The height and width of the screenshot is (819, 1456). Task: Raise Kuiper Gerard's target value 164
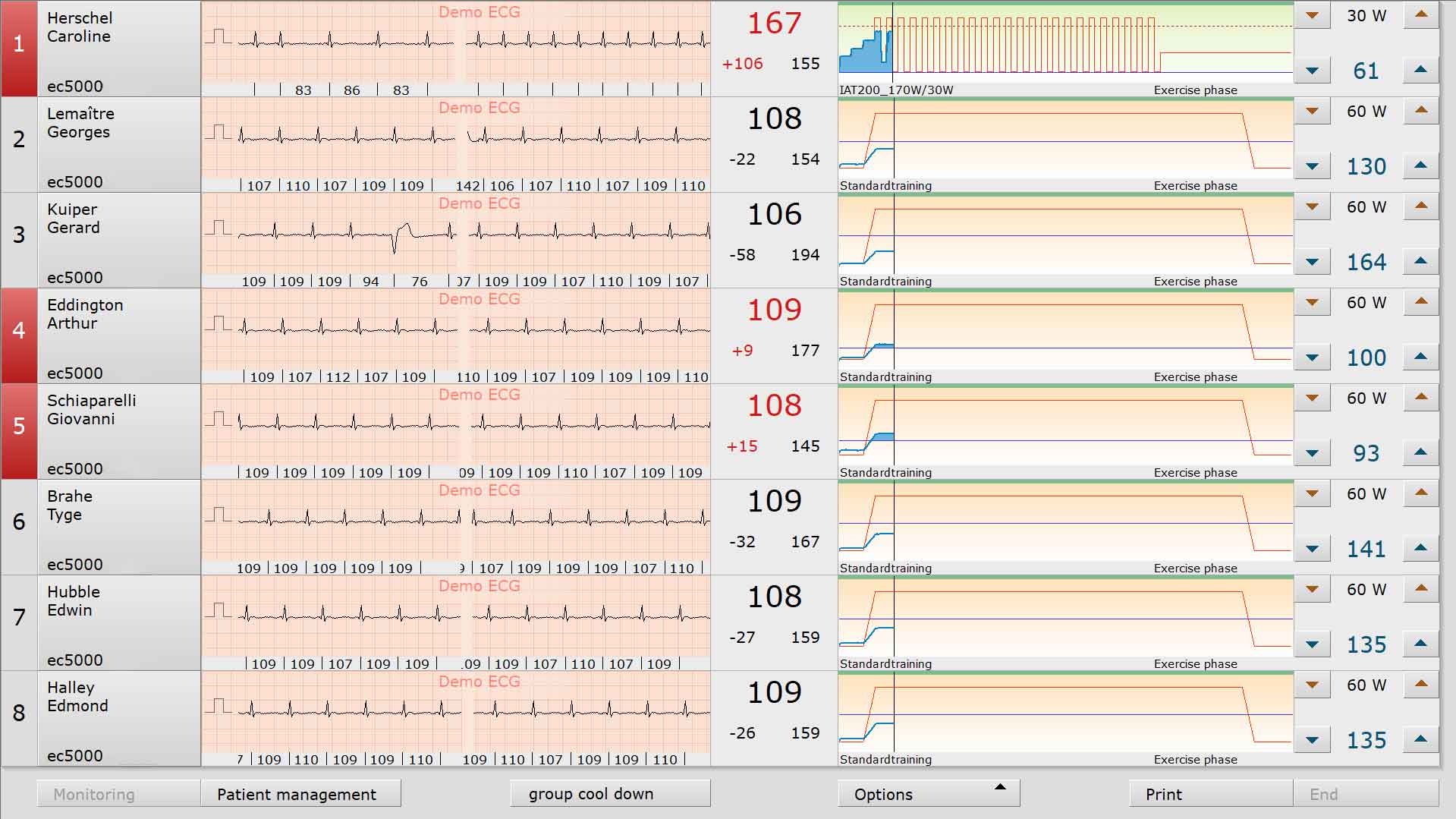click(1421, 262)
